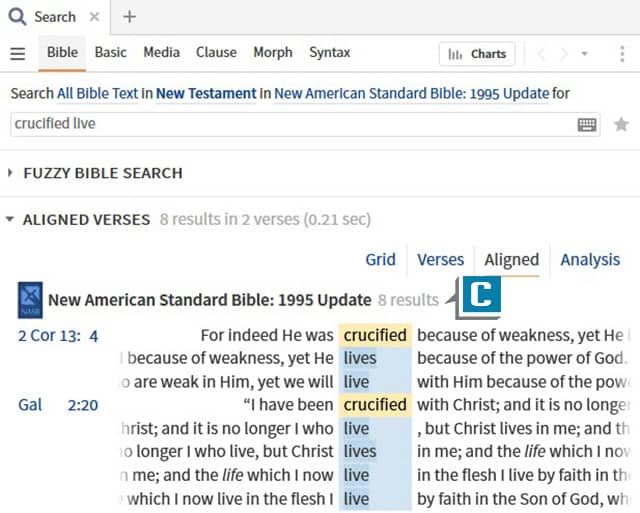Star the current search as favorite
The image size is (640, 513).
click(621, 124)
